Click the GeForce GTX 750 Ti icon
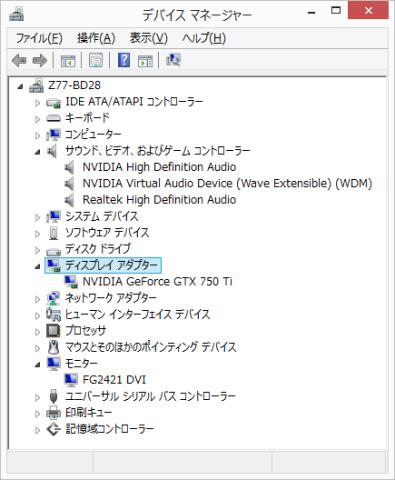 [x=71, y=282]
